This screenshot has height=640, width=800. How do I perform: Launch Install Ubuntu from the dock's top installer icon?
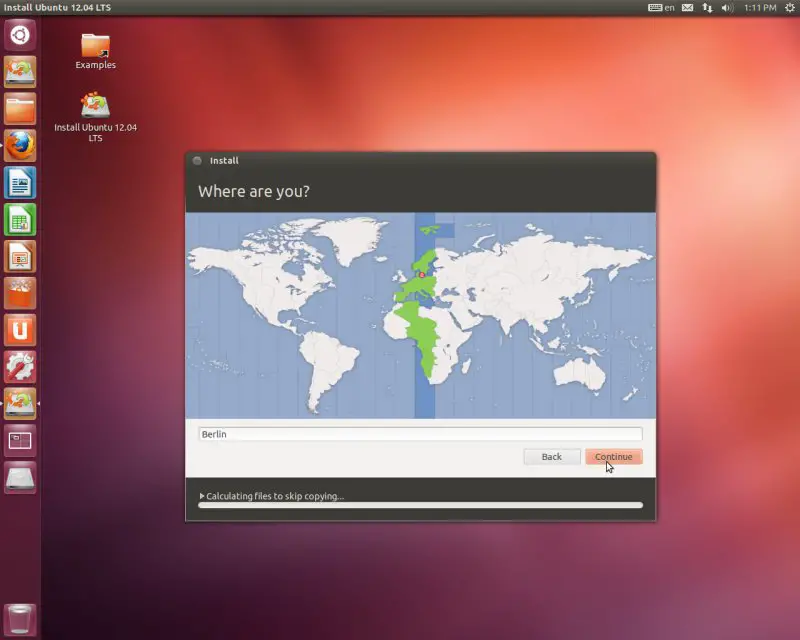[20, 72]
